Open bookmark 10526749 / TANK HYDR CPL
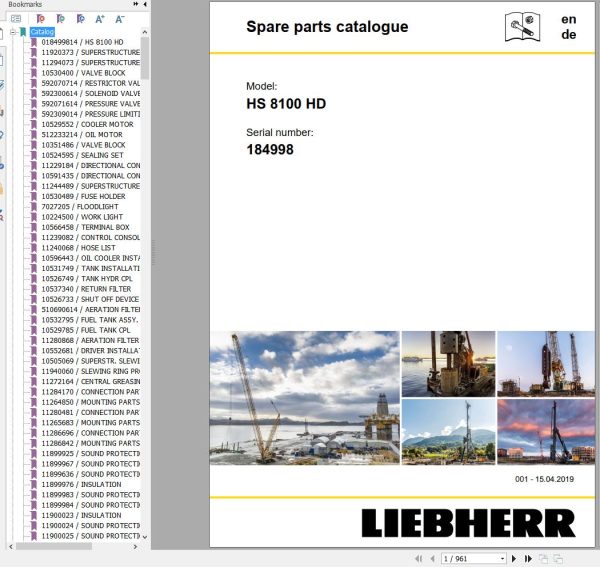Screen dimensions: 600x567 click(x=87, y=279)
